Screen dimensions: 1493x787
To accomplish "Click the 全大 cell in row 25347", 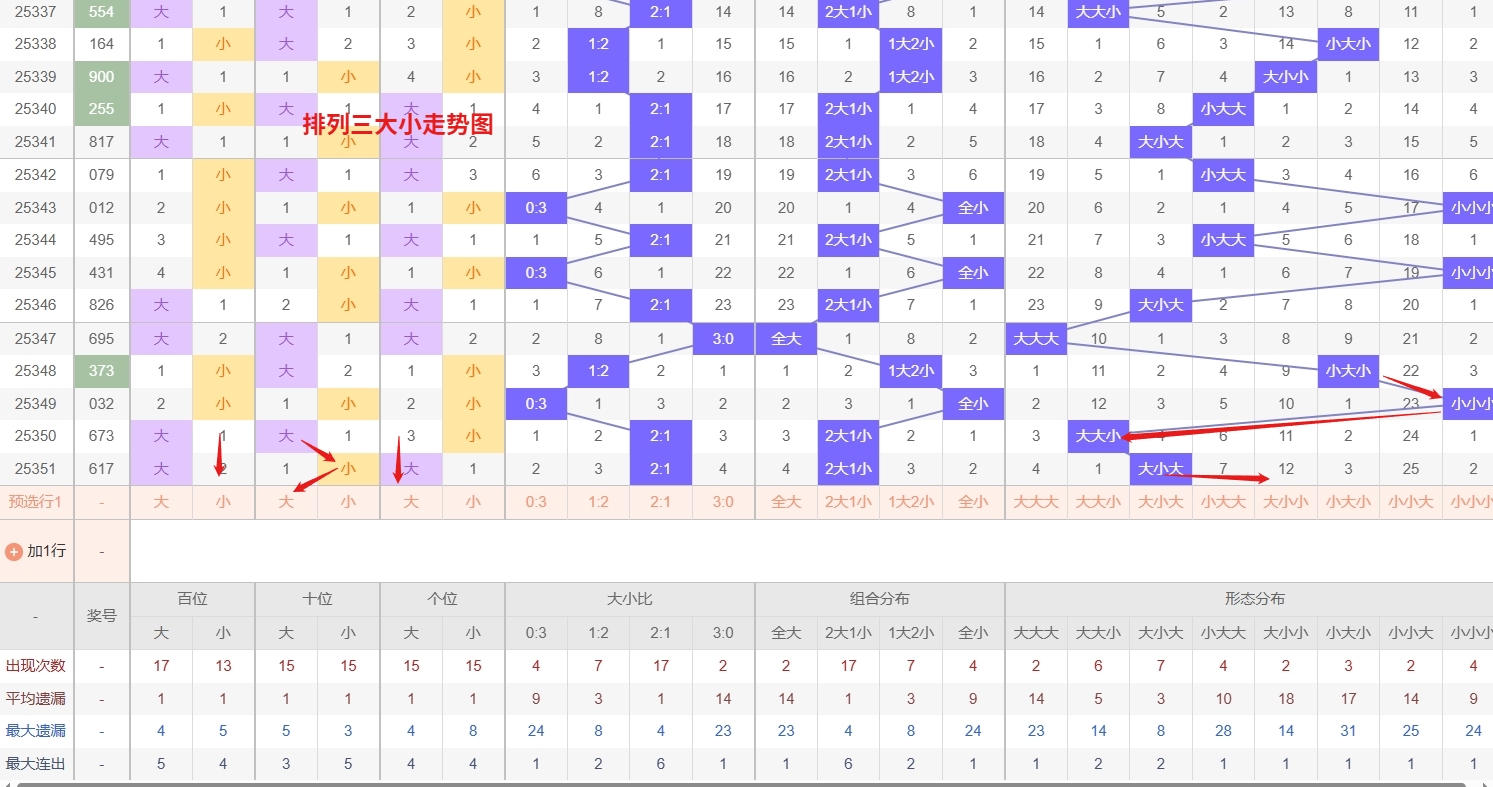I will click(x=786, y=339).
